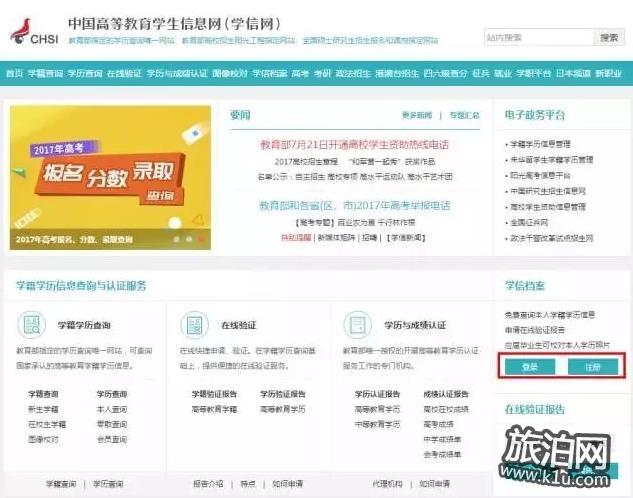Image resolution: width=633 pixels, height=498 pixels.
Task: Click the 专题汇总 link
Action: pos(465,115)
